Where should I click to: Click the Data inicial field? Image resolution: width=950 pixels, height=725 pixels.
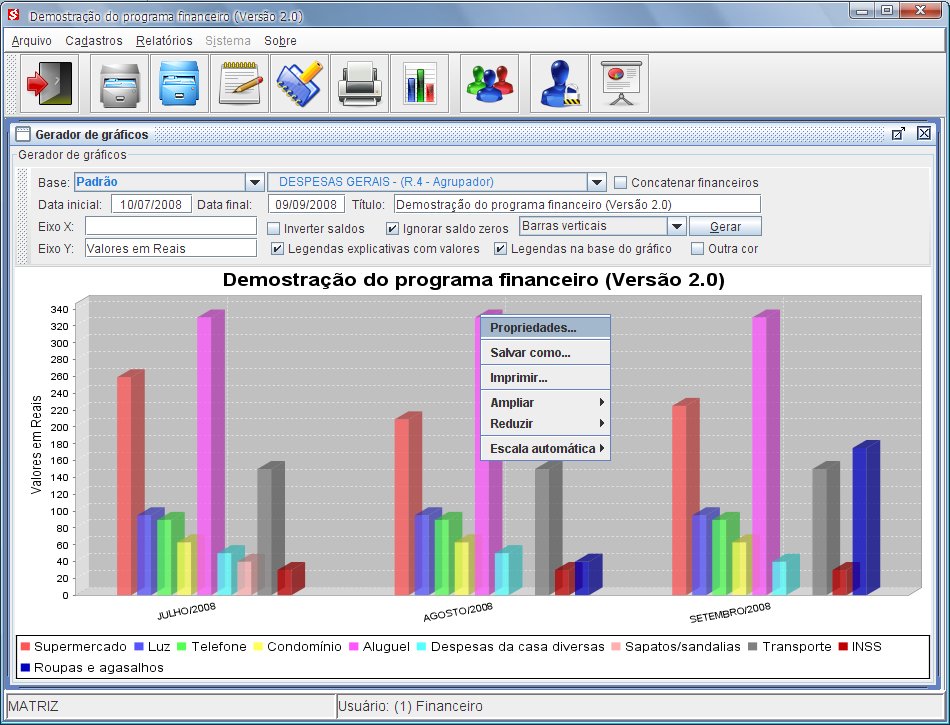pos(151,204)
